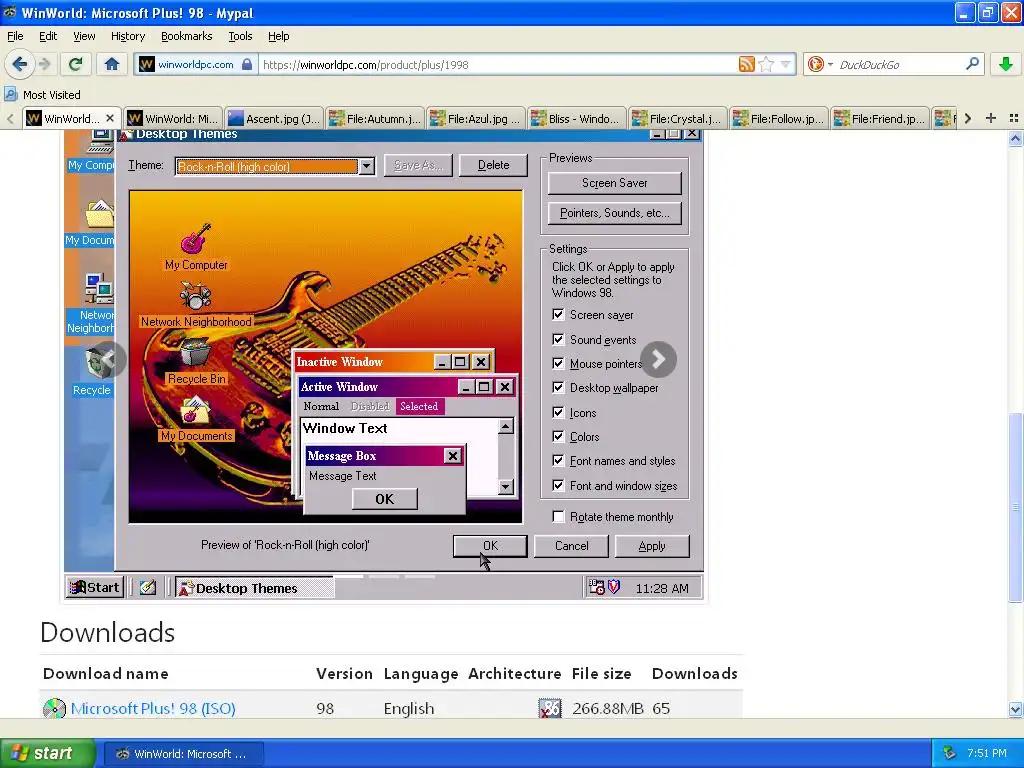Enable Rotate theme monthly checkbox
The image size is (1024, 768).
click(x=558, y=517)
